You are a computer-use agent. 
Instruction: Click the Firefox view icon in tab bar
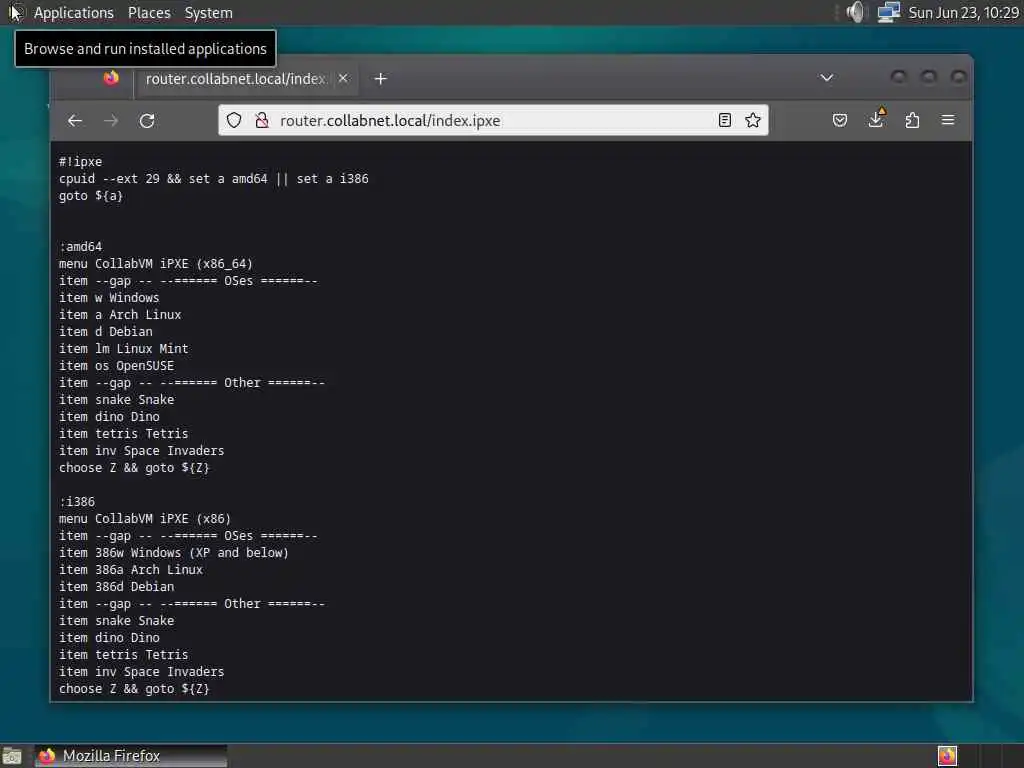point(111,78)
